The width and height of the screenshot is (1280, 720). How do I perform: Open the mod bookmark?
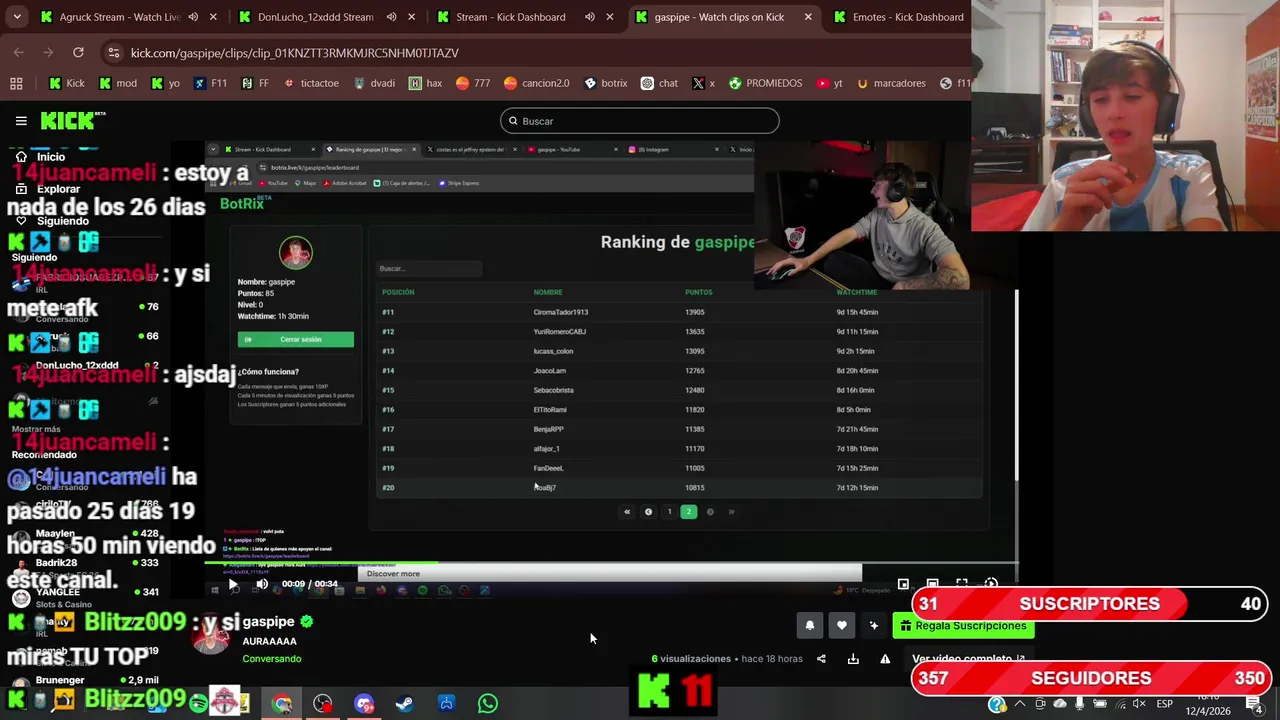(x=118, y=83)
